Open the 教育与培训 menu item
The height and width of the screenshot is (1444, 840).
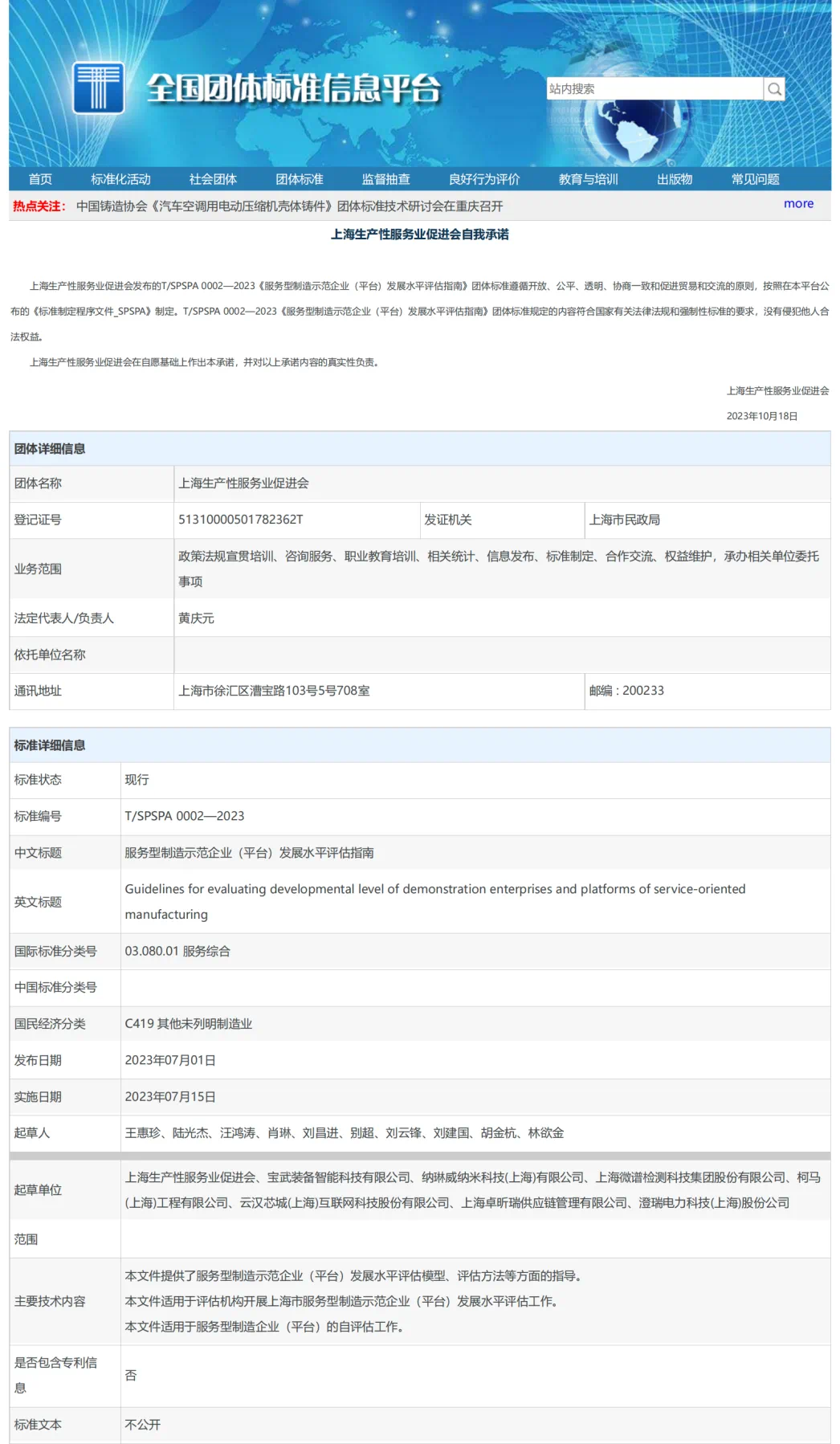pos(589,179)
